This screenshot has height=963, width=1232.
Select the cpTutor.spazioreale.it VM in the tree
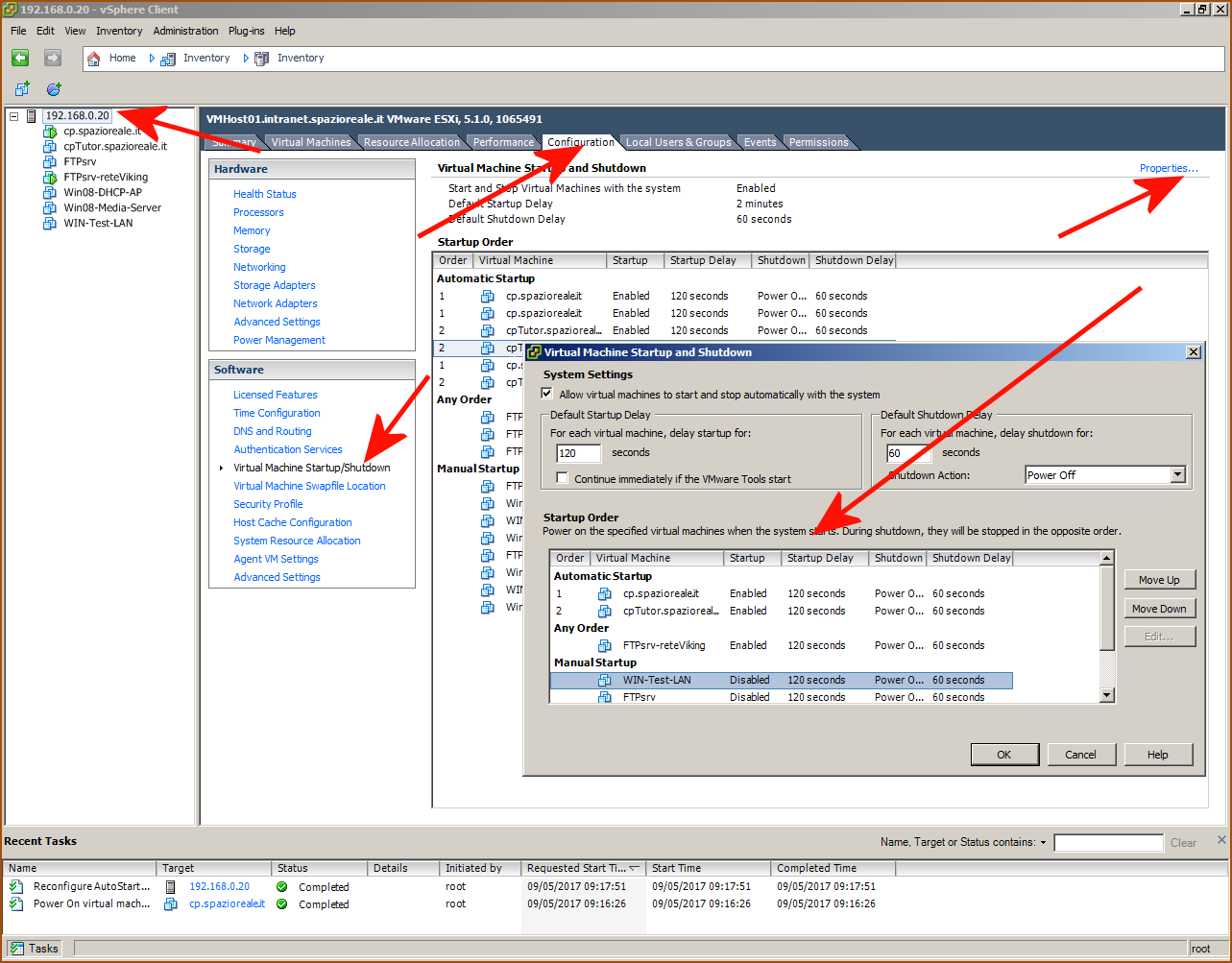[115, 147]
